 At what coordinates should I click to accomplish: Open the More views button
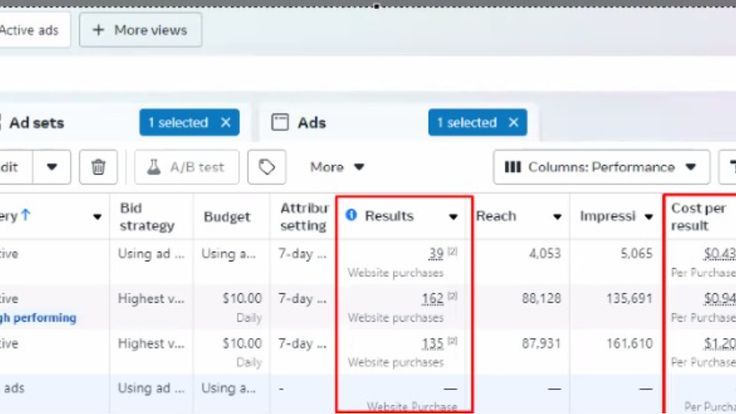point(140,30)
